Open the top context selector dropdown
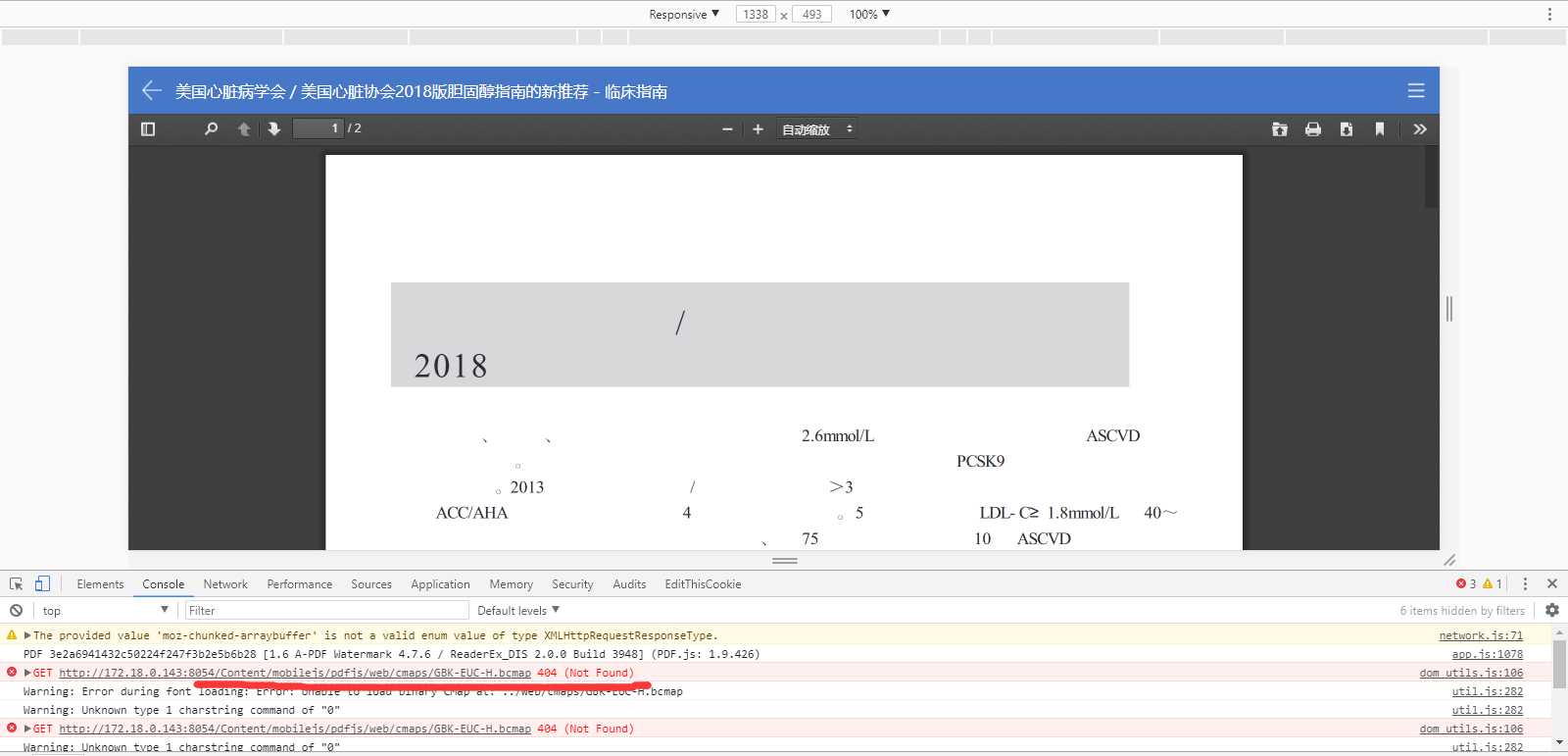The height and width of the screenshot is (756, 1568). click(x=105, y=610)
